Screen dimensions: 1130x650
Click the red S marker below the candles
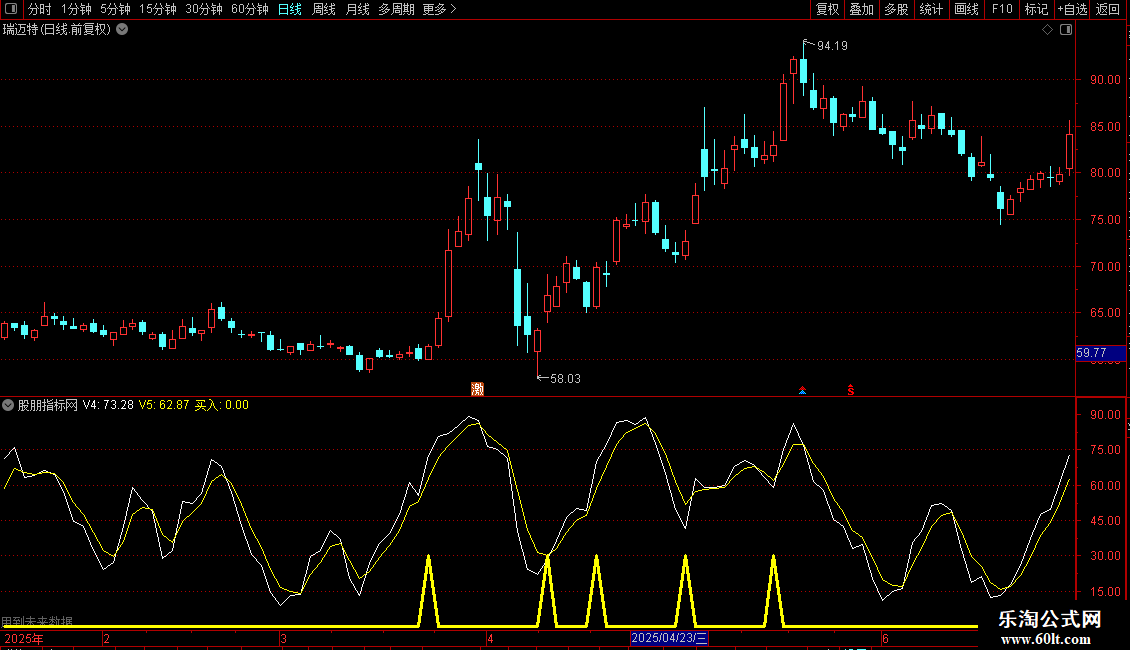pos(851,390)
